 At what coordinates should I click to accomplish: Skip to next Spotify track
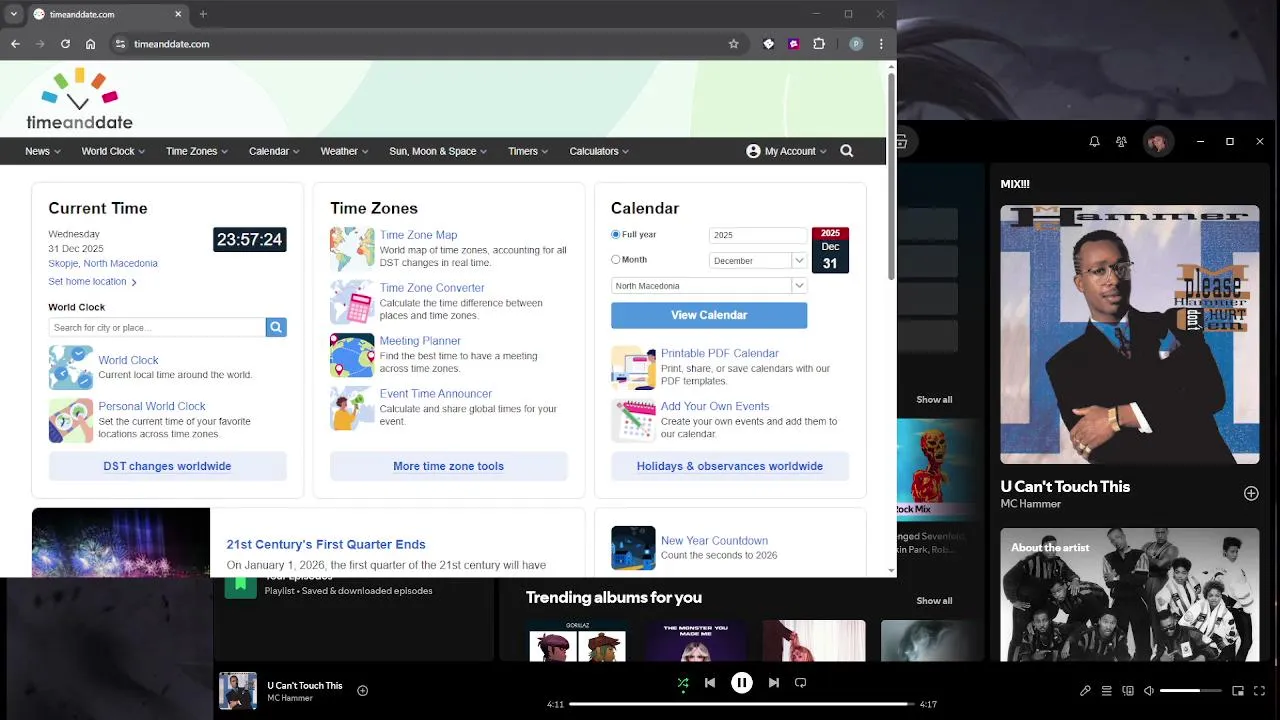(773, 683)
